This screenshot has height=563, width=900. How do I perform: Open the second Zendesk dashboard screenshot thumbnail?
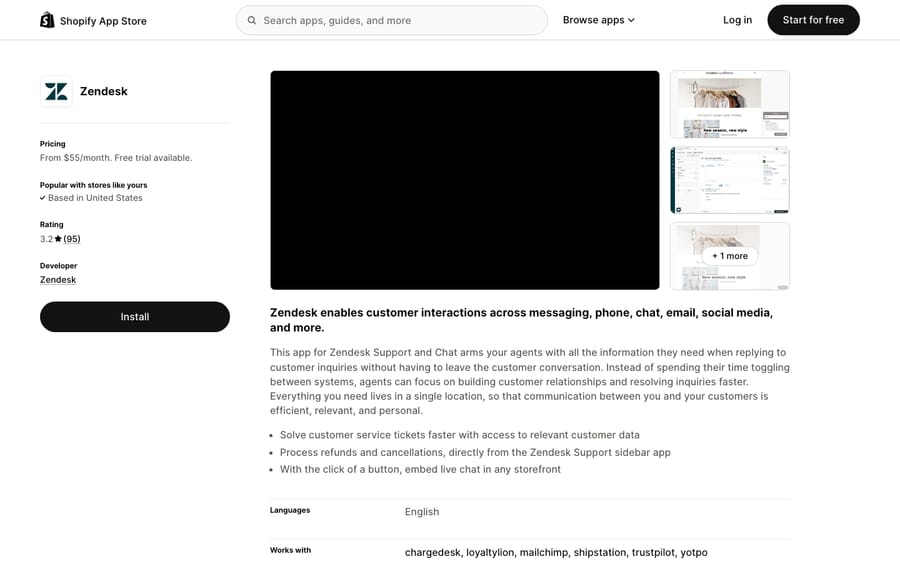730,180
